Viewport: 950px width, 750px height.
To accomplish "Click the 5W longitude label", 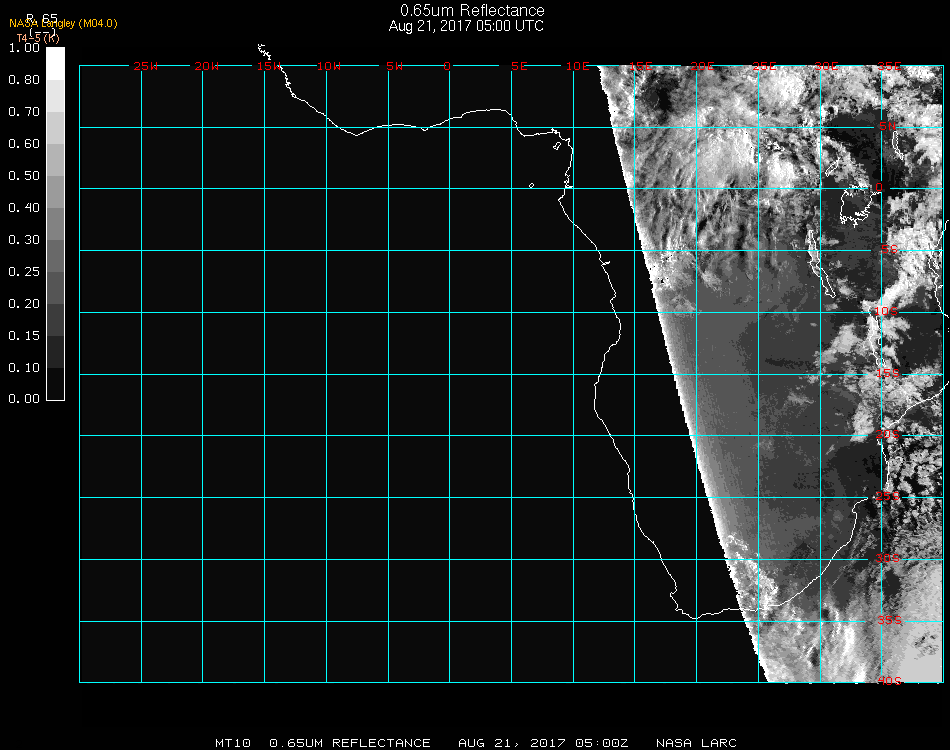I will pos(394,67).
